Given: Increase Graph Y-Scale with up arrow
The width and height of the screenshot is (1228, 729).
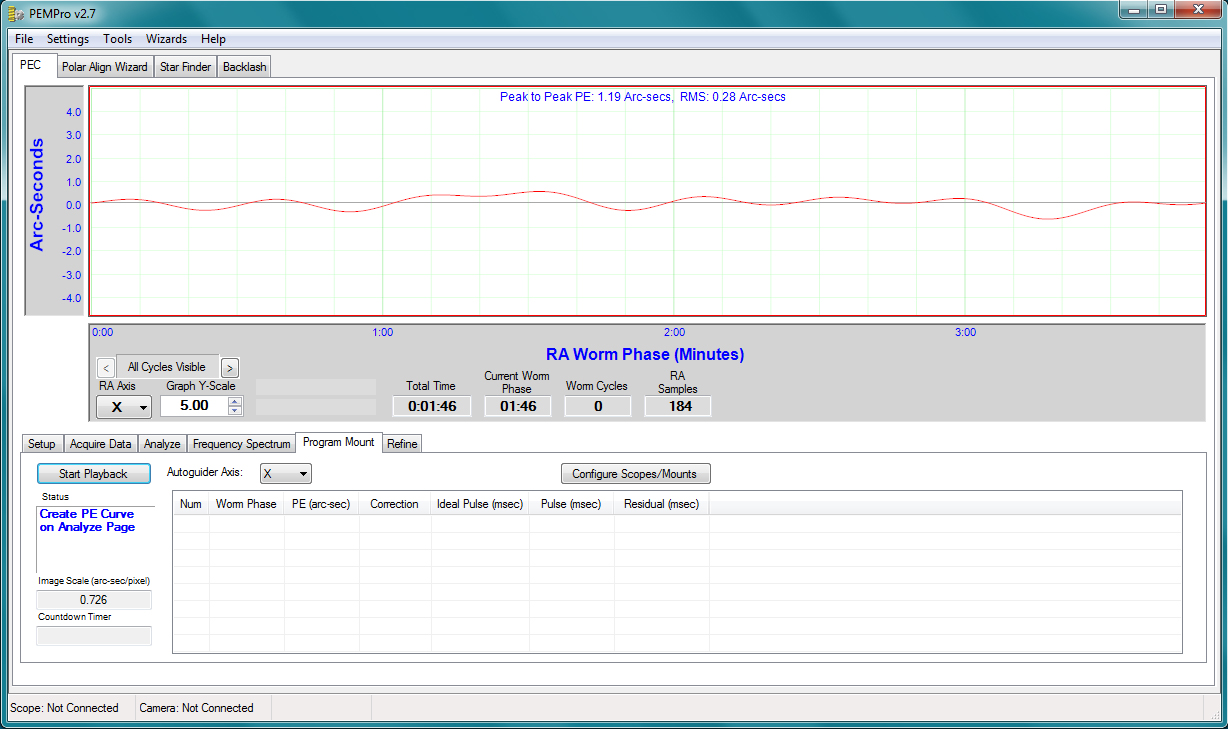Looking at the screenshot, I should point(235,401).
